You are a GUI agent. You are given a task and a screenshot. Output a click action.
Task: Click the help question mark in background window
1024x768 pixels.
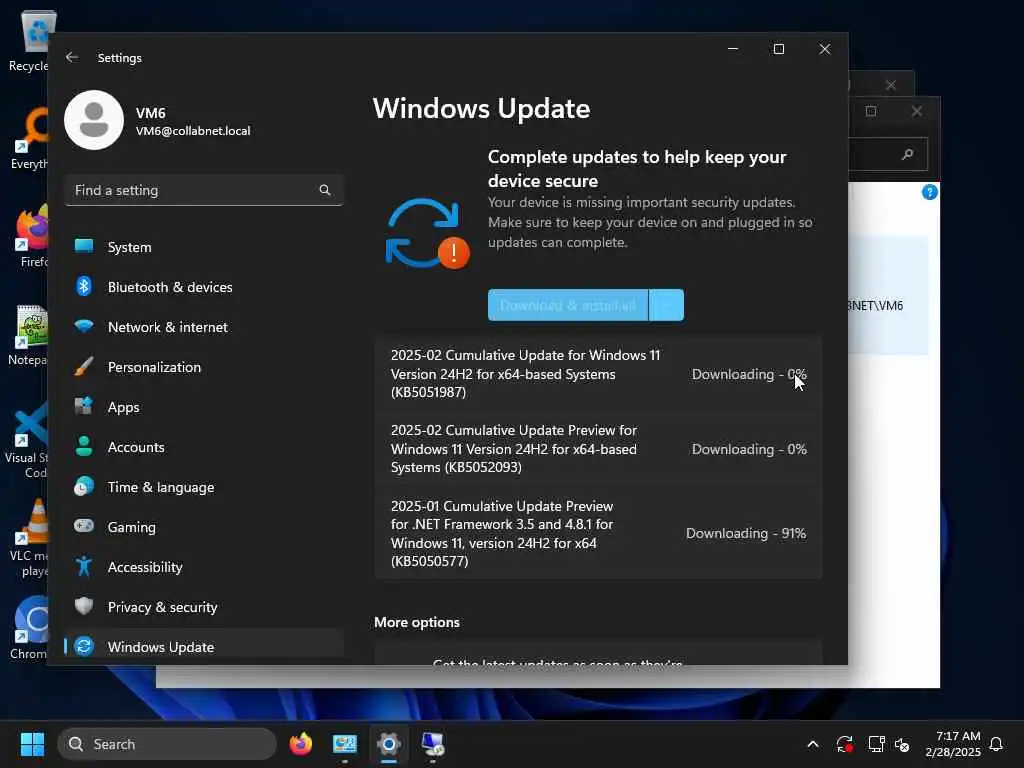coord(929,192)
